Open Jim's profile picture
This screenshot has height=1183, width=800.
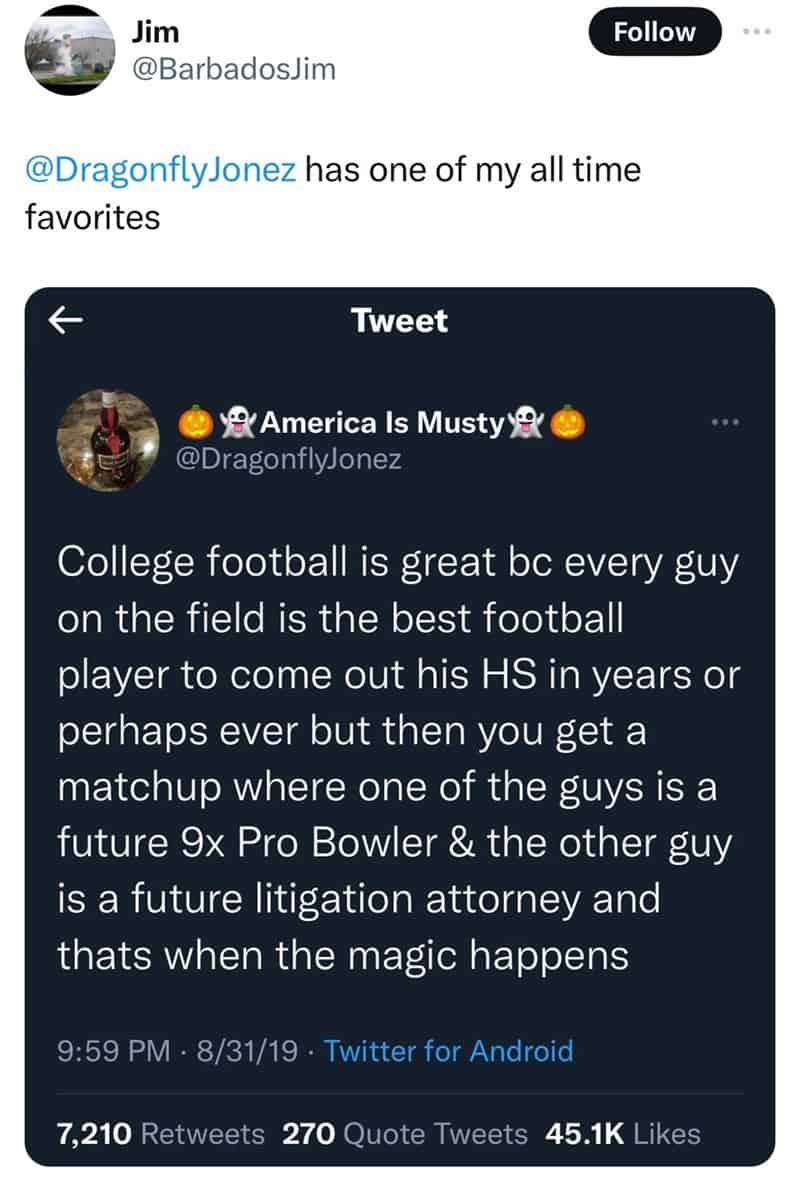point(67,51)
